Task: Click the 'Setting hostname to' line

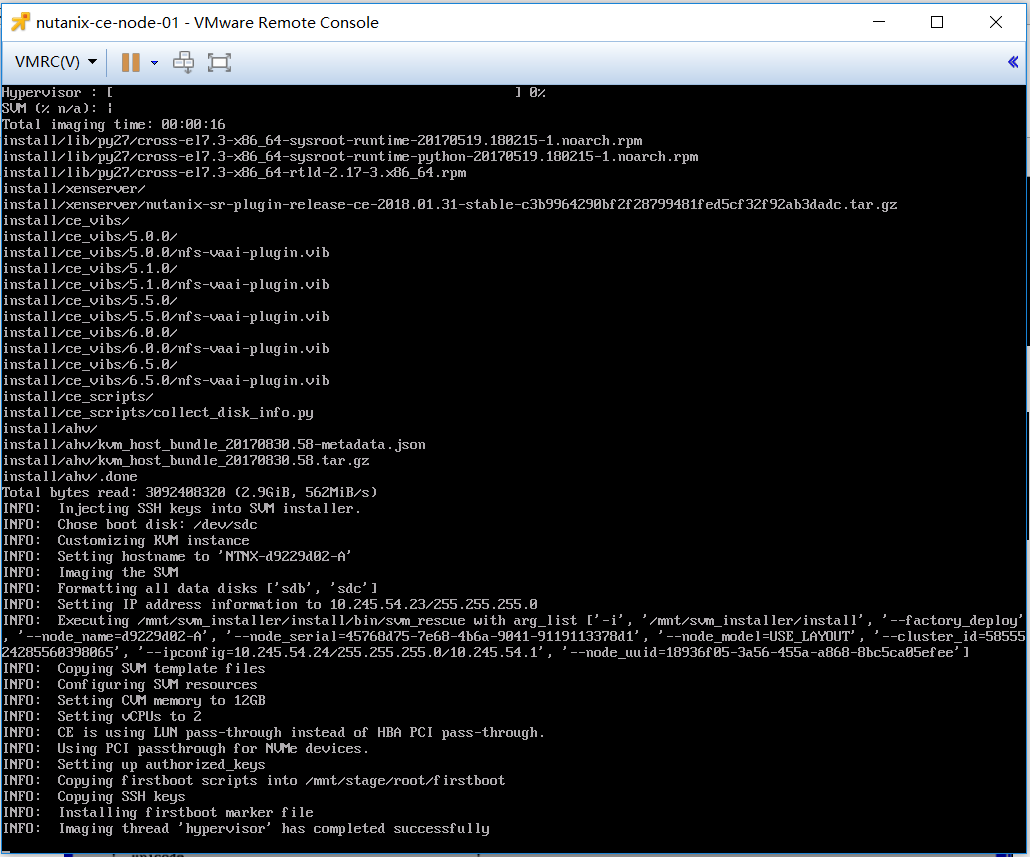Action: click(177, 556)
